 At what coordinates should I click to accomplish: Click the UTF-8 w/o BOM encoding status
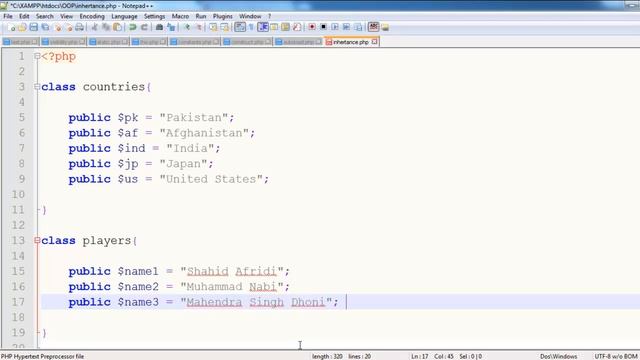coord(616,356)
